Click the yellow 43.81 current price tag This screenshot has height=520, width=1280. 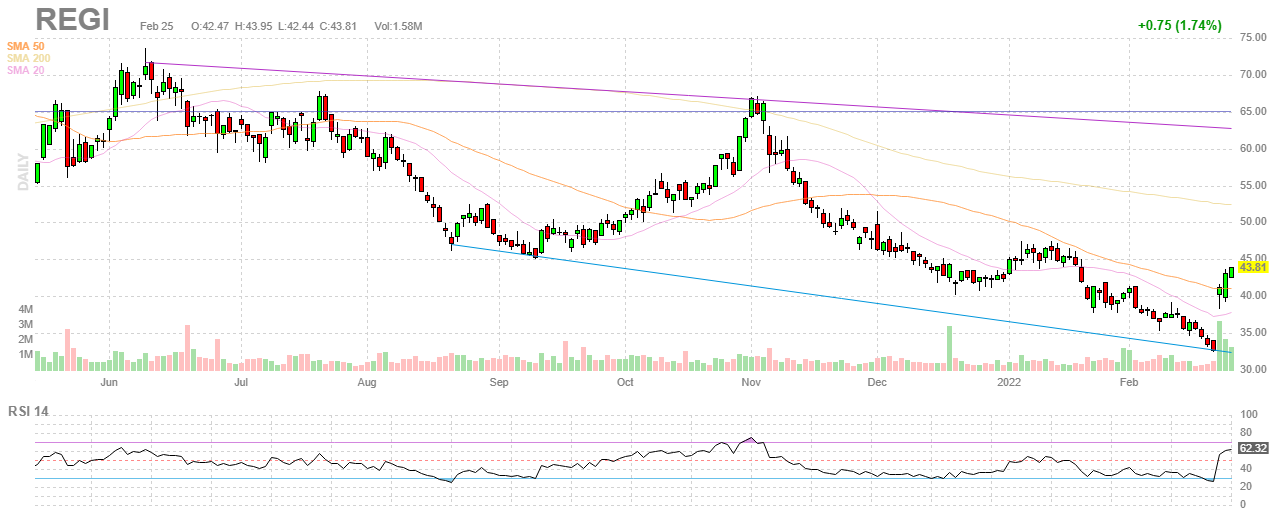click(x=1254, y=268)
